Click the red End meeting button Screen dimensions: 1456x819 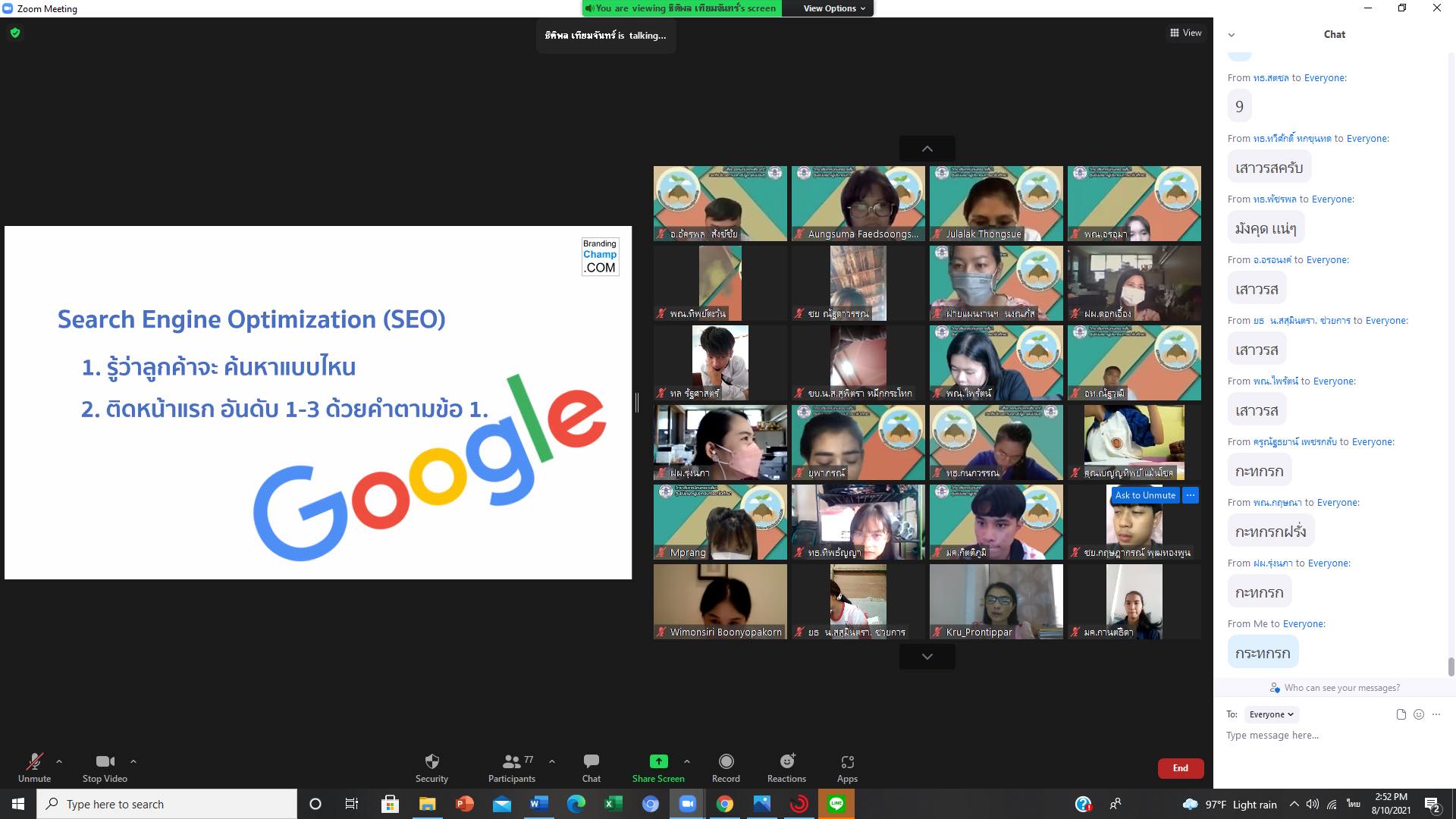click(x=1180, y=768)
